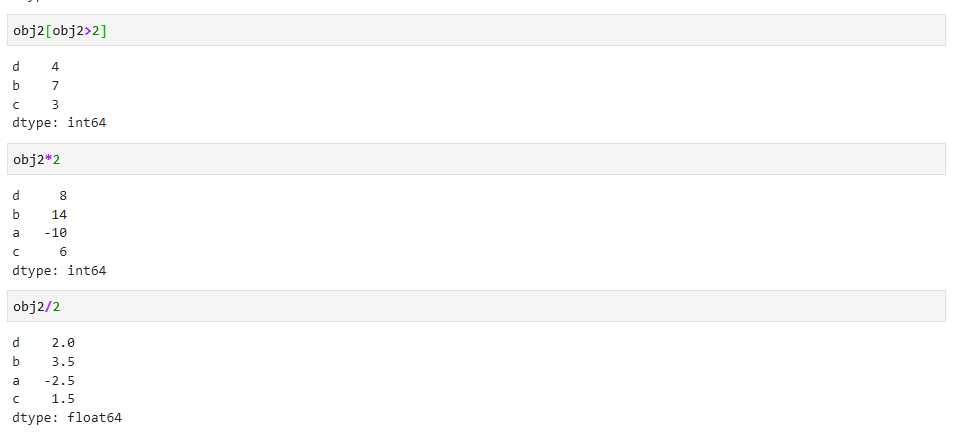Click the dtype: float64 output line

click(67, 418)
